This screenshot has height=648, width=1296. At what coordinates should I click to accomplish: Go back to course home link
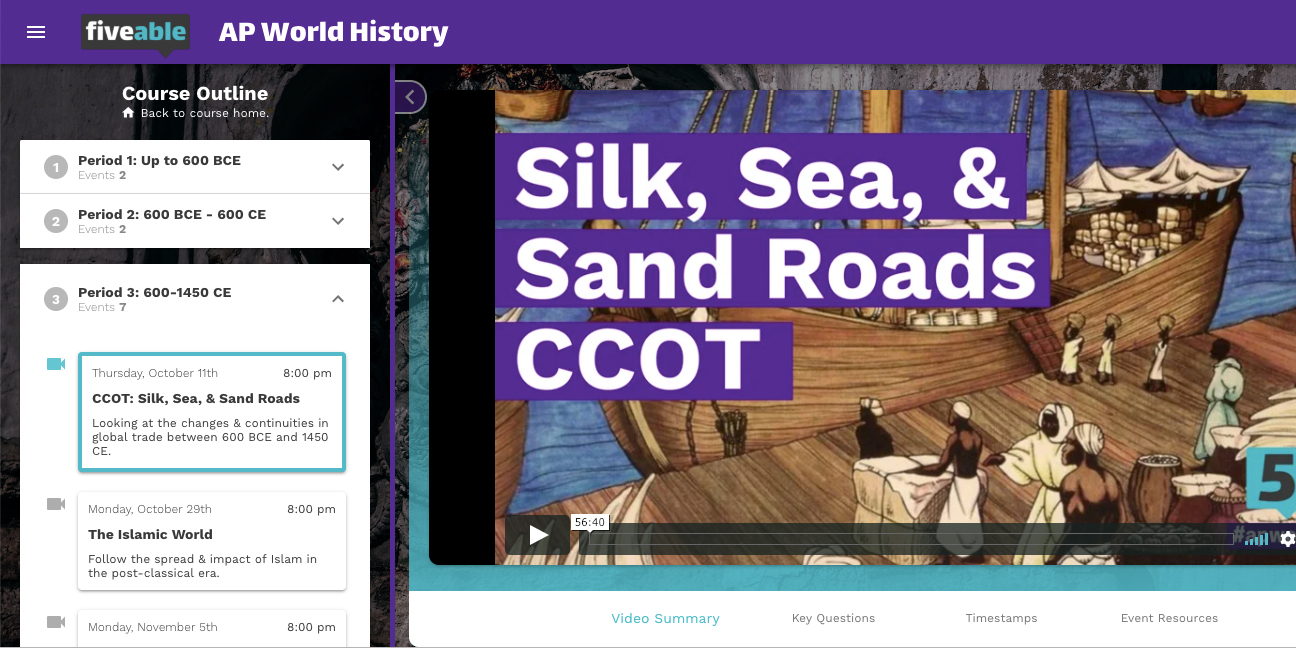(204, 113)
